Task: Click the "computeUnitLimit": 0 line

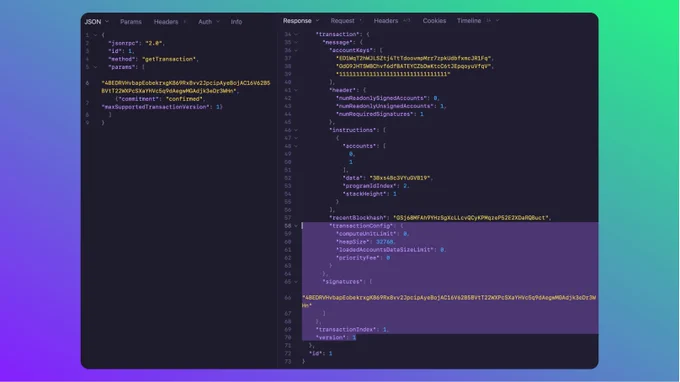Action: point(373,234)
